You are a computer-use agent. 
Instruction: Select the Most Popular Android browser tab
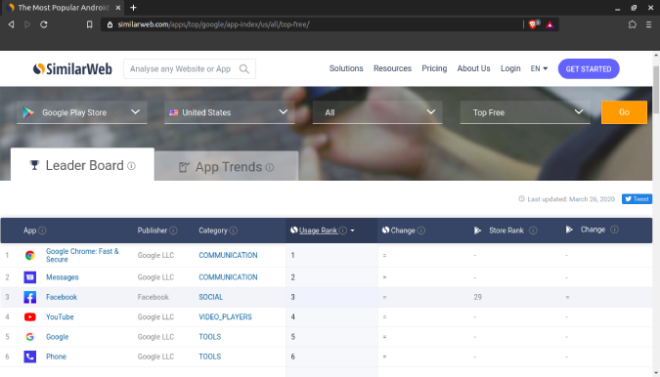[64, 8]
